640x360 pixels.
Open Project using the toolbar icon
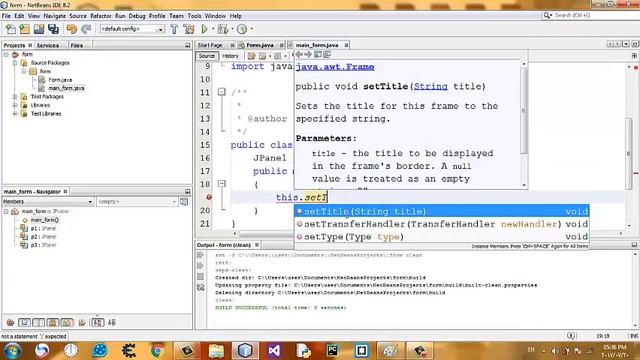(39, 29)
